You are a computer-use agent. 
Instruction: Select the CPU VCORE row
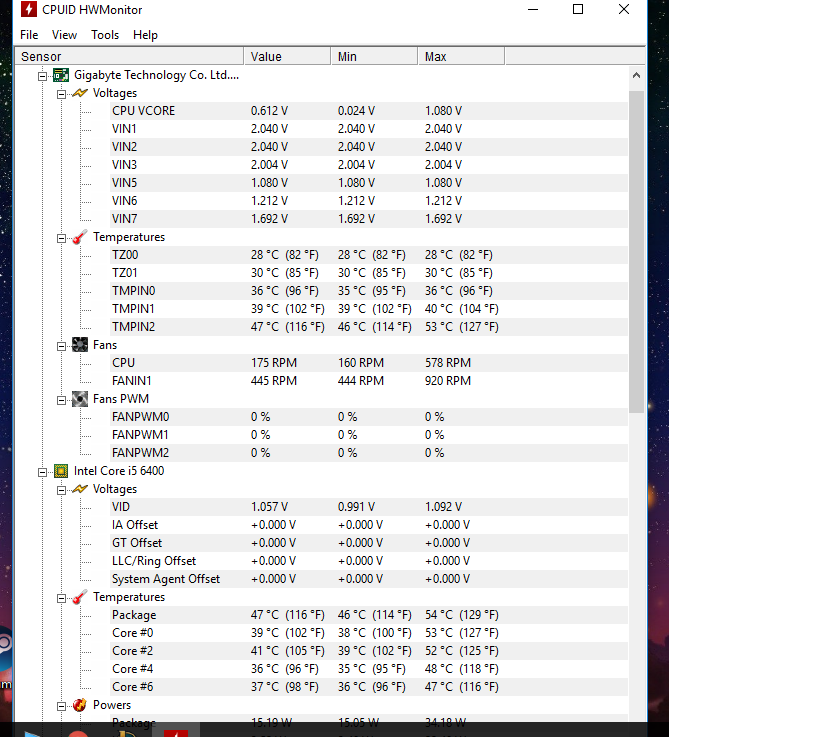pos(368,111)
